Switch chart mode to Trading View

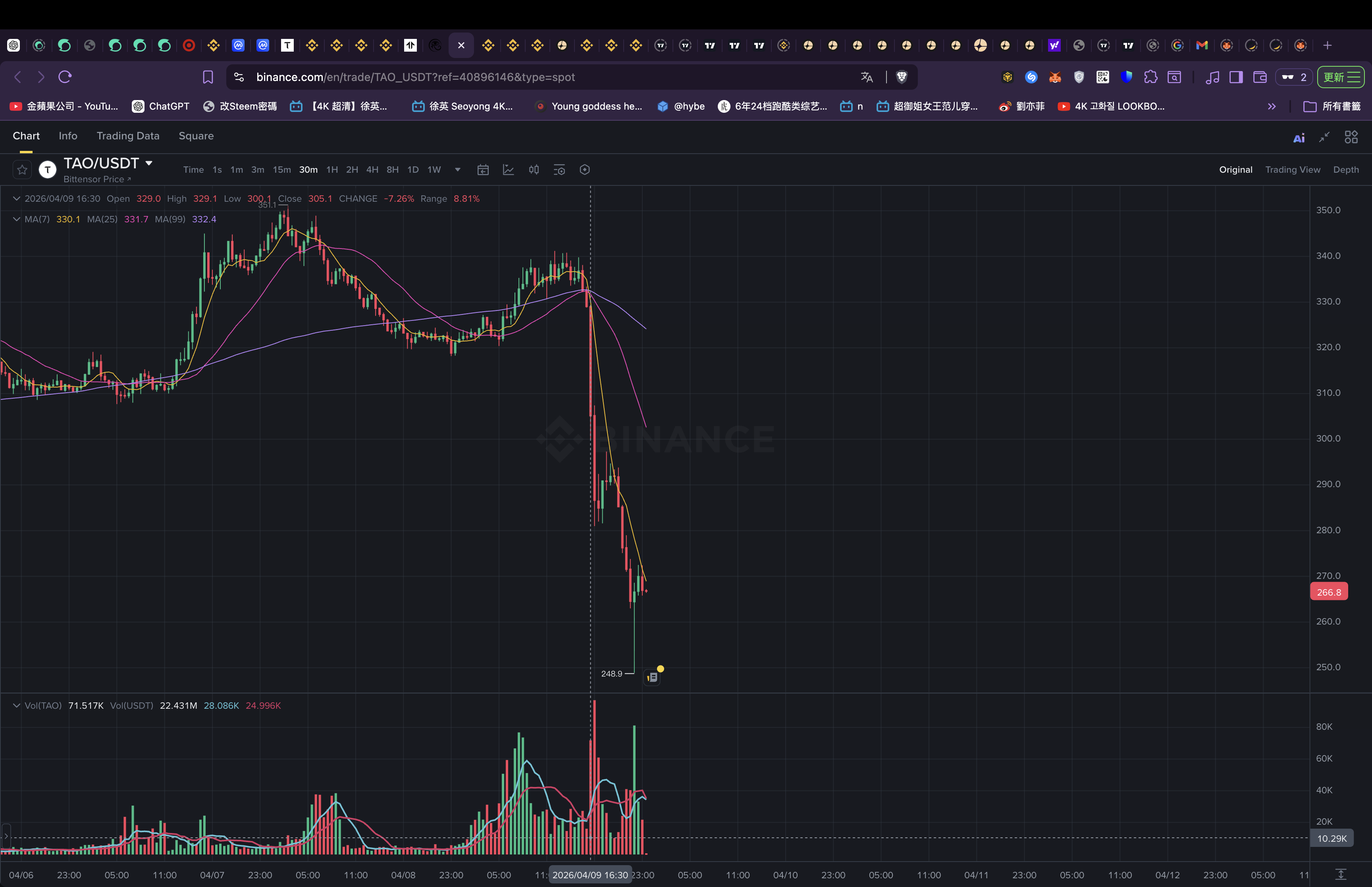1293,170
